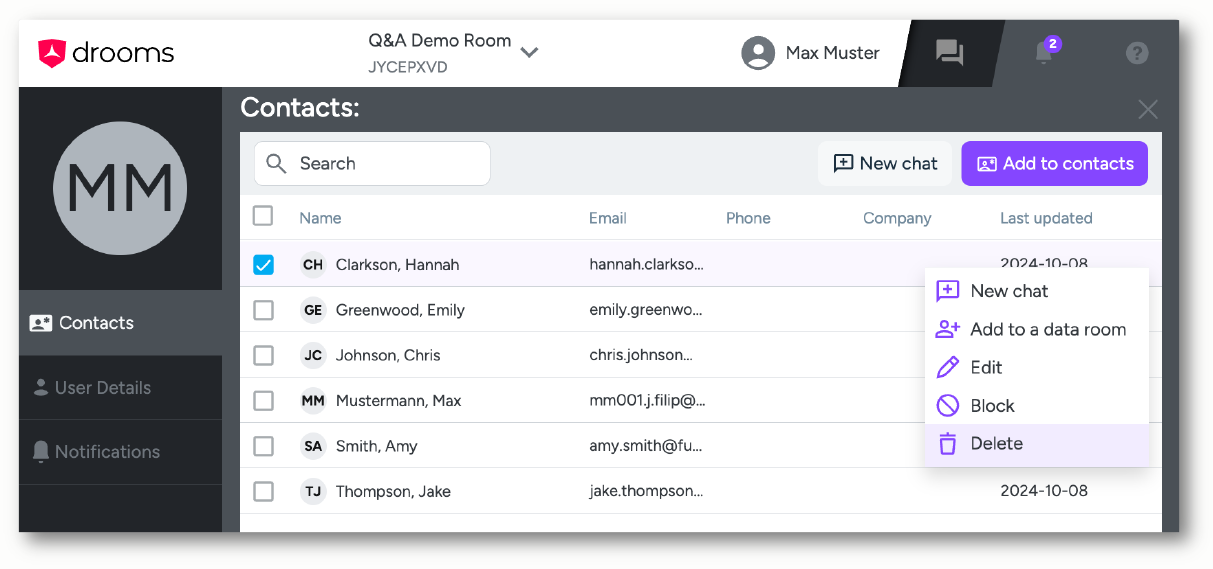Tick the checkbox for Greenwood, Emily
The height and width of the screenshot is (569, 1213).
click(x=263, y=310)
